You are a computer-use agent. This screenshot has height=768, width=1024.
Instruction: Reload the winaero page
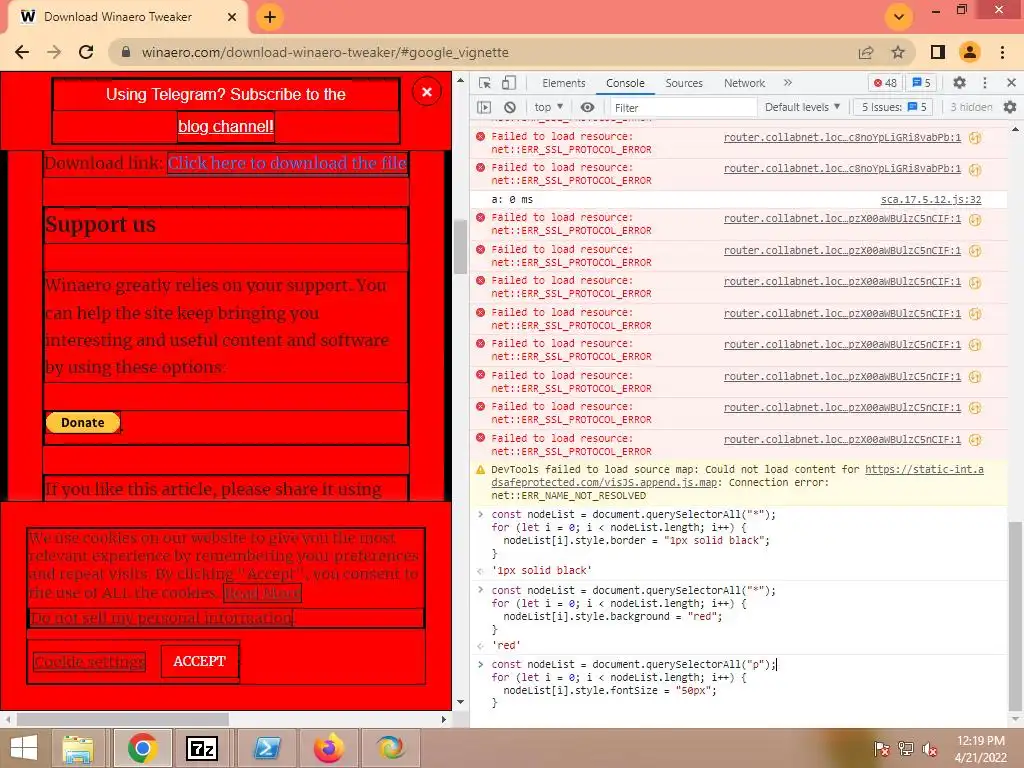pyautogui.click(x=86, y=52)
